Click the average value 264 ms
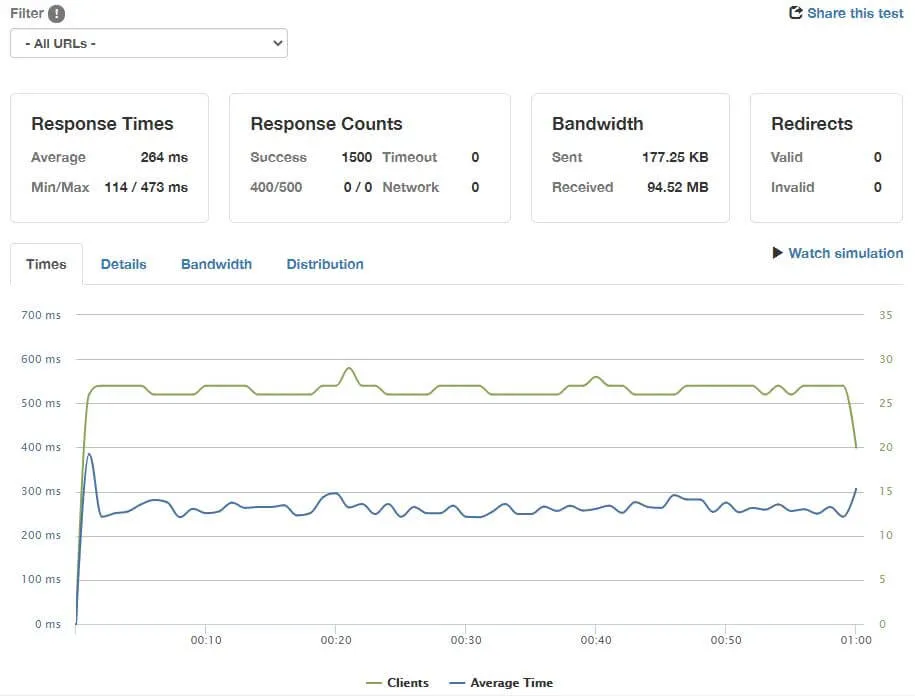Viewport: 915px width, 699px height. click(164, 157)
